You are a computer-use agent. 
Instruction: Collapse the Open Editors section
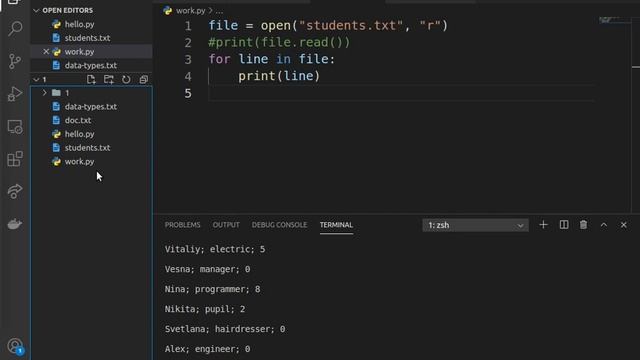[x=36, y=10]
